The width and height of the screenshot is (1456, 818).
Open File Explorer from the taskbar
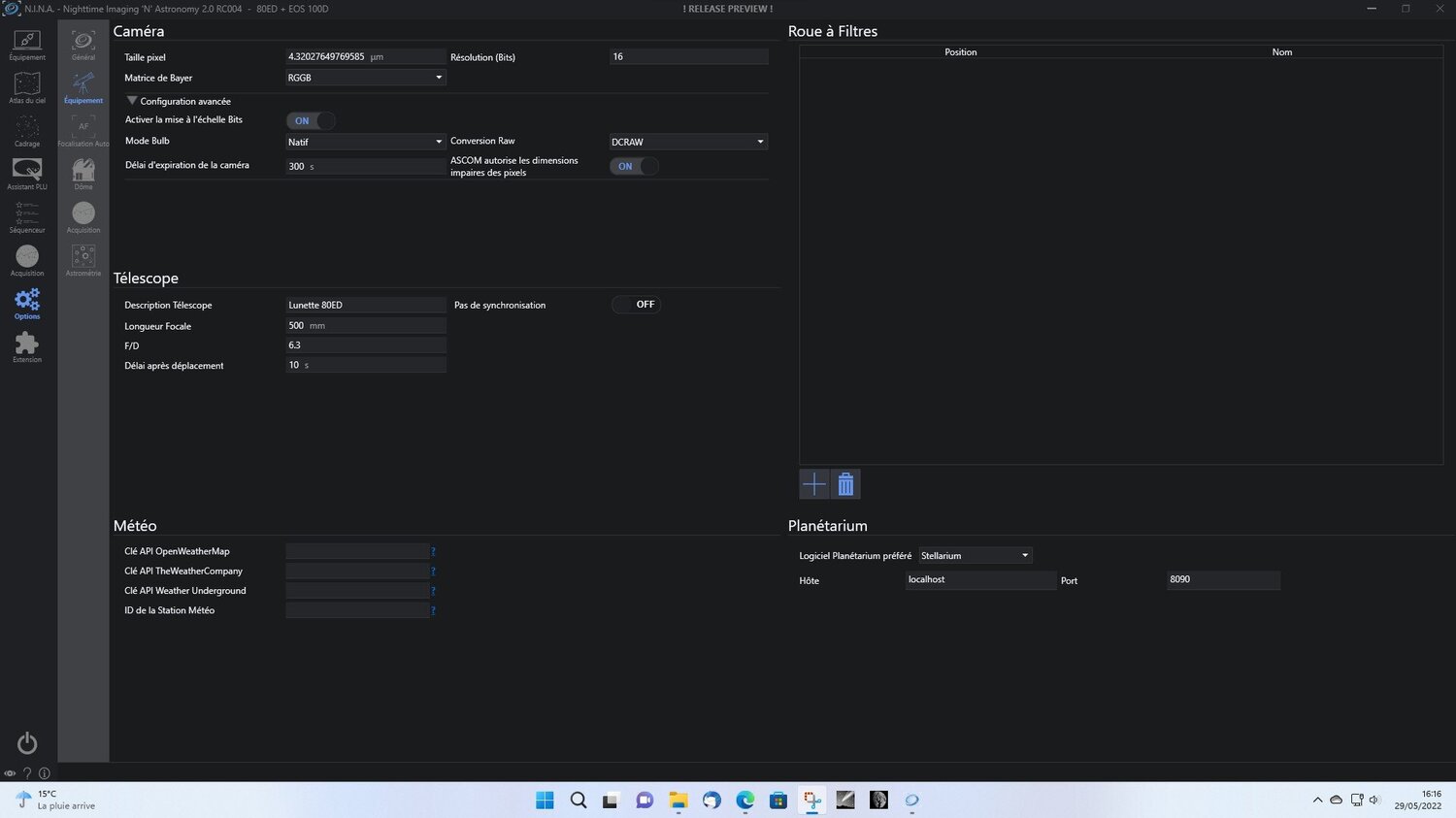[x=678, y=801]
